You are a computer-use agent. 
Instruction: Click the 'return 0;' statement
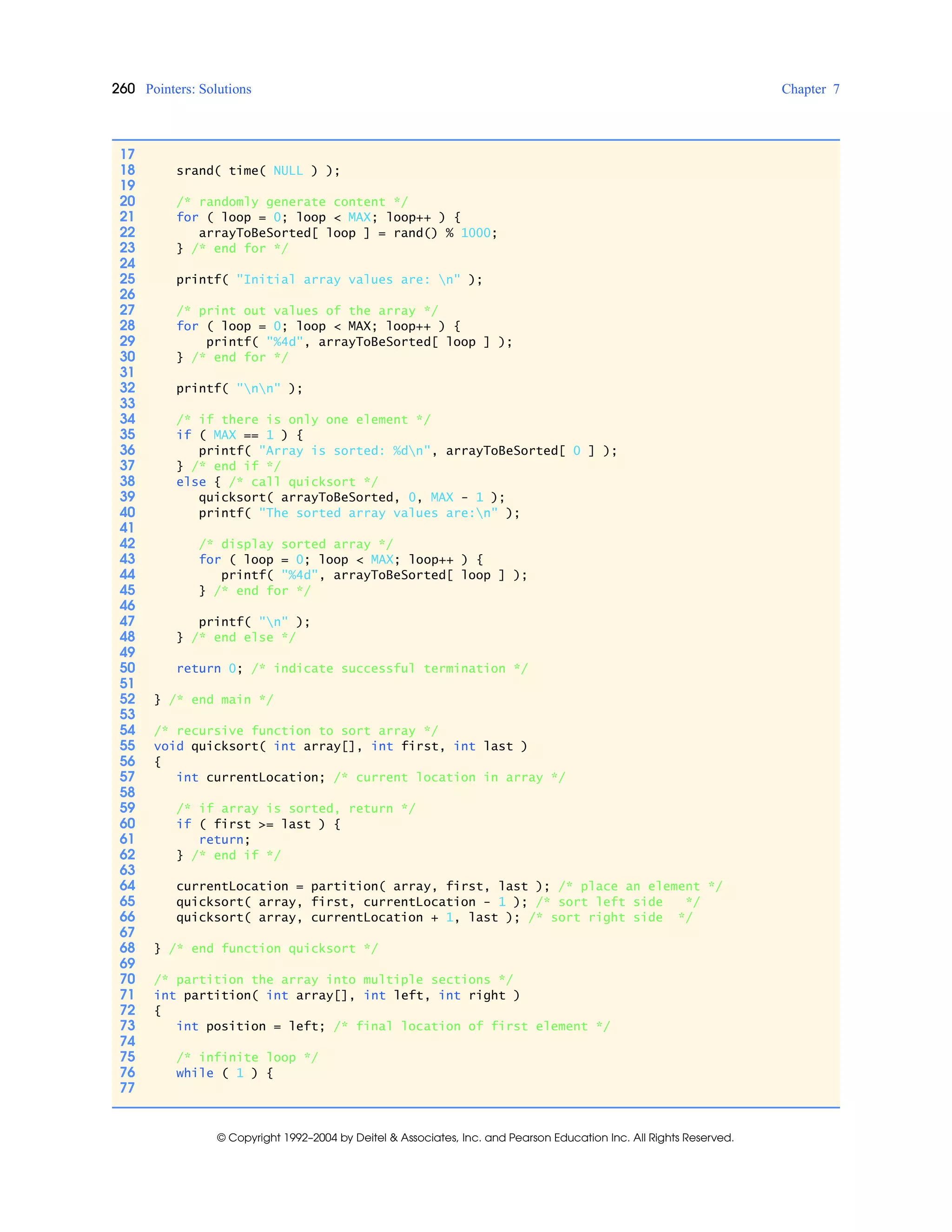click(209, 669)
